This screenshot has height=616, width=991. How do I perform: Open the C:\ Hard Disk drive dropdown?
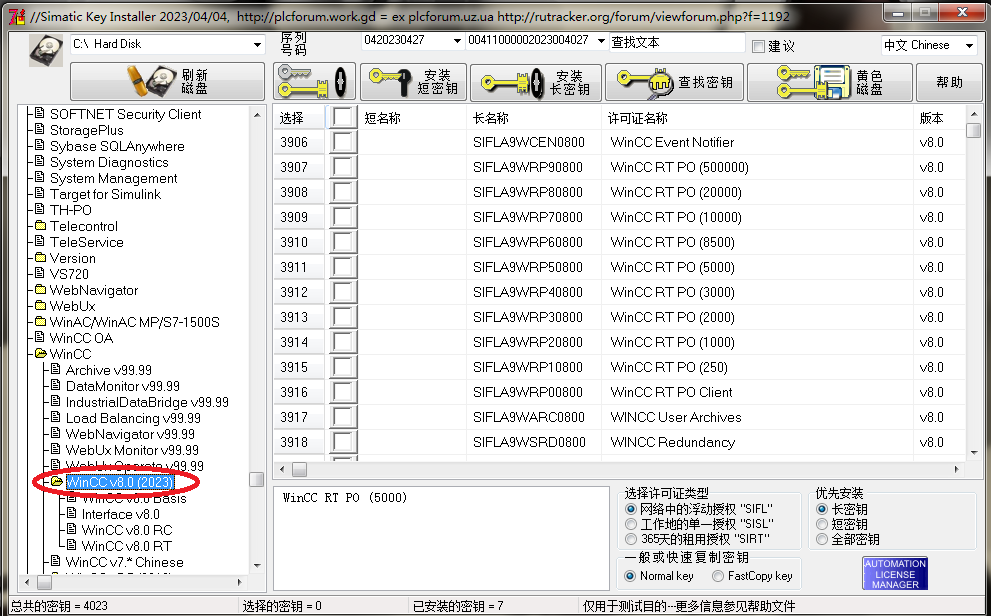[x=257, y=45]
